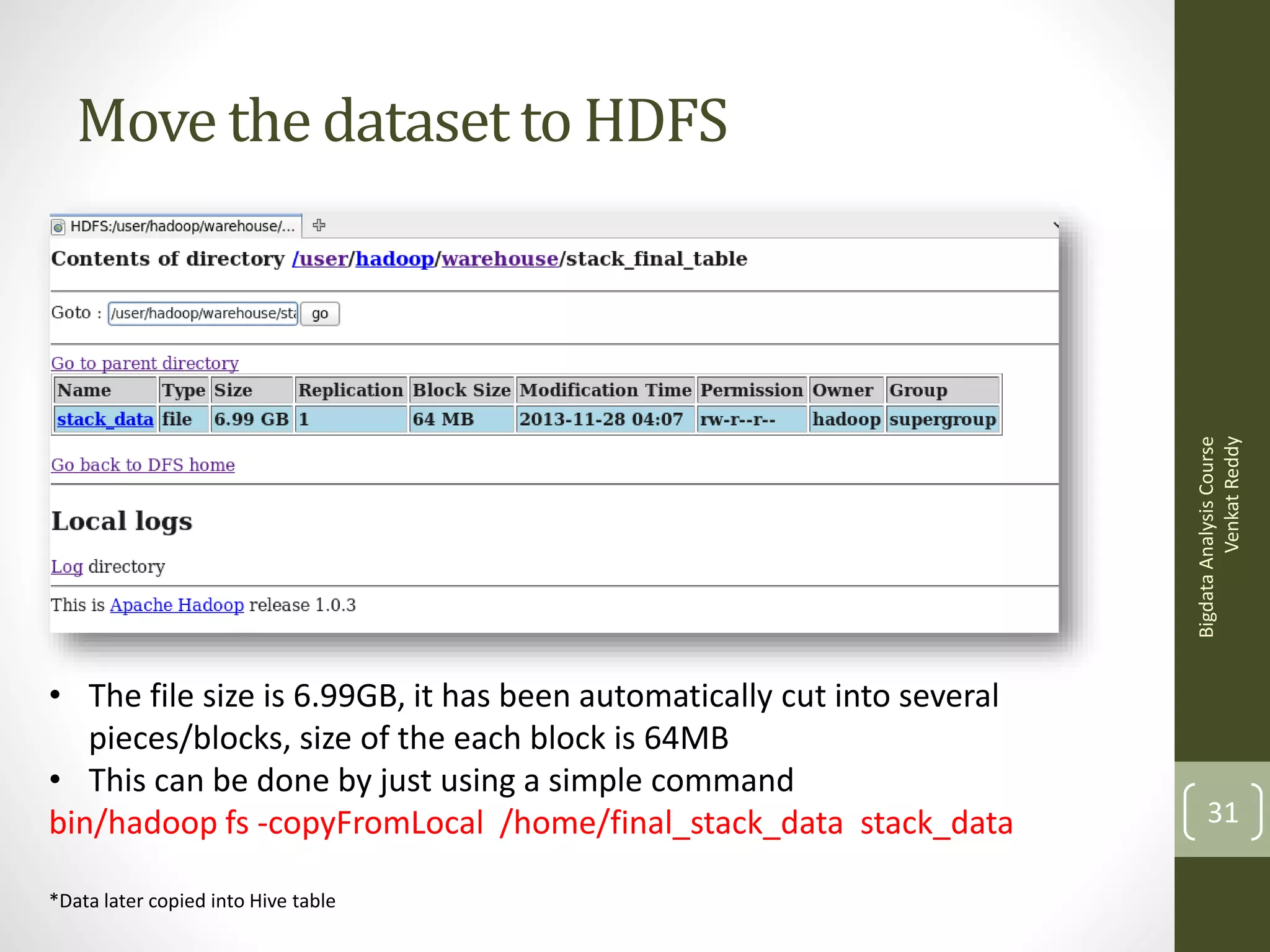Image resolution: width=1270 pixels, height=952 pixels.
Task: Follow Go to parent directory link
Action: (x=144, y=363)
